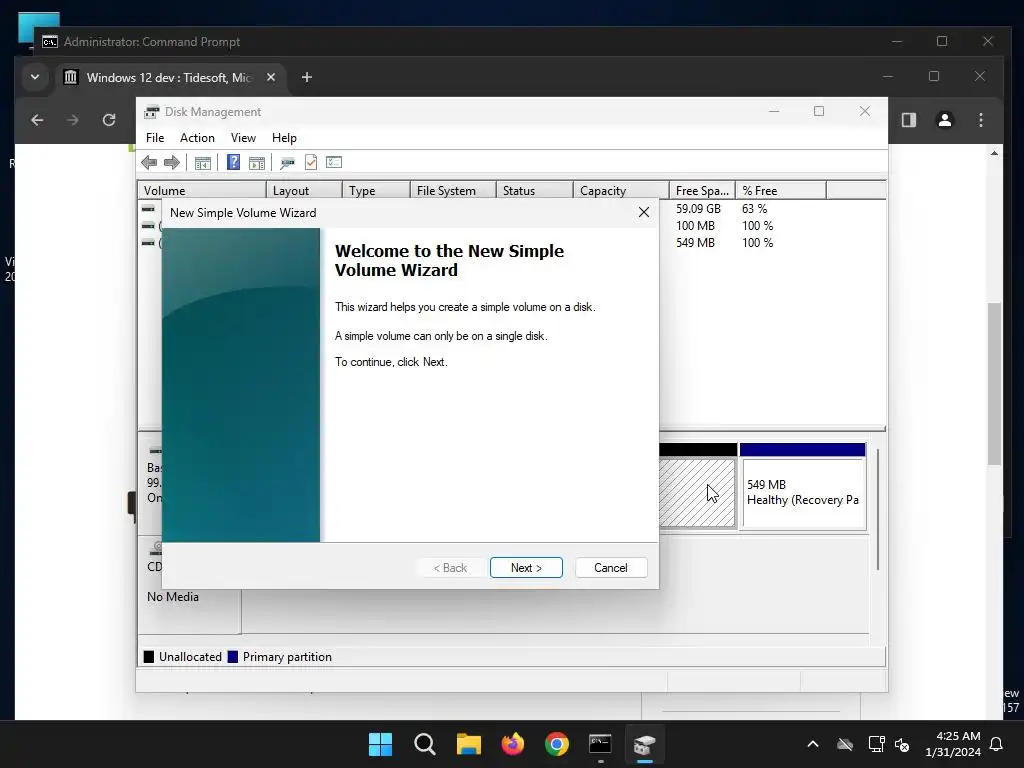The image size is (1024, 768).
Task: Open taskbar Search
Action: point(424,744)
